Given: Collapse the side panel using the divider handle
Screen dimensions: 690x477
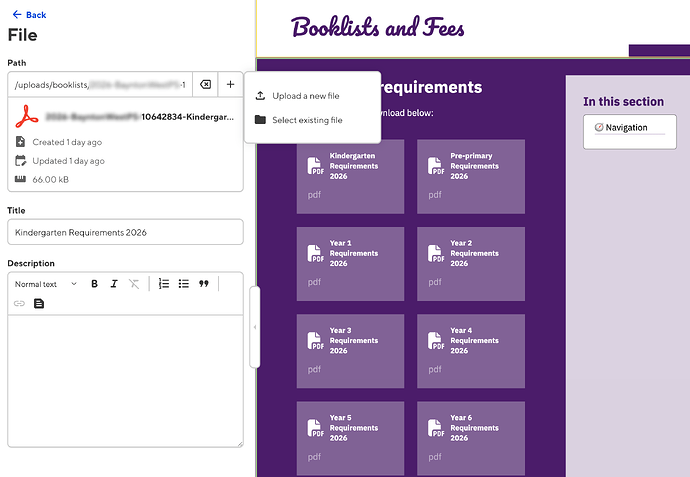Looking at the screenshot, I should [254, 327].
